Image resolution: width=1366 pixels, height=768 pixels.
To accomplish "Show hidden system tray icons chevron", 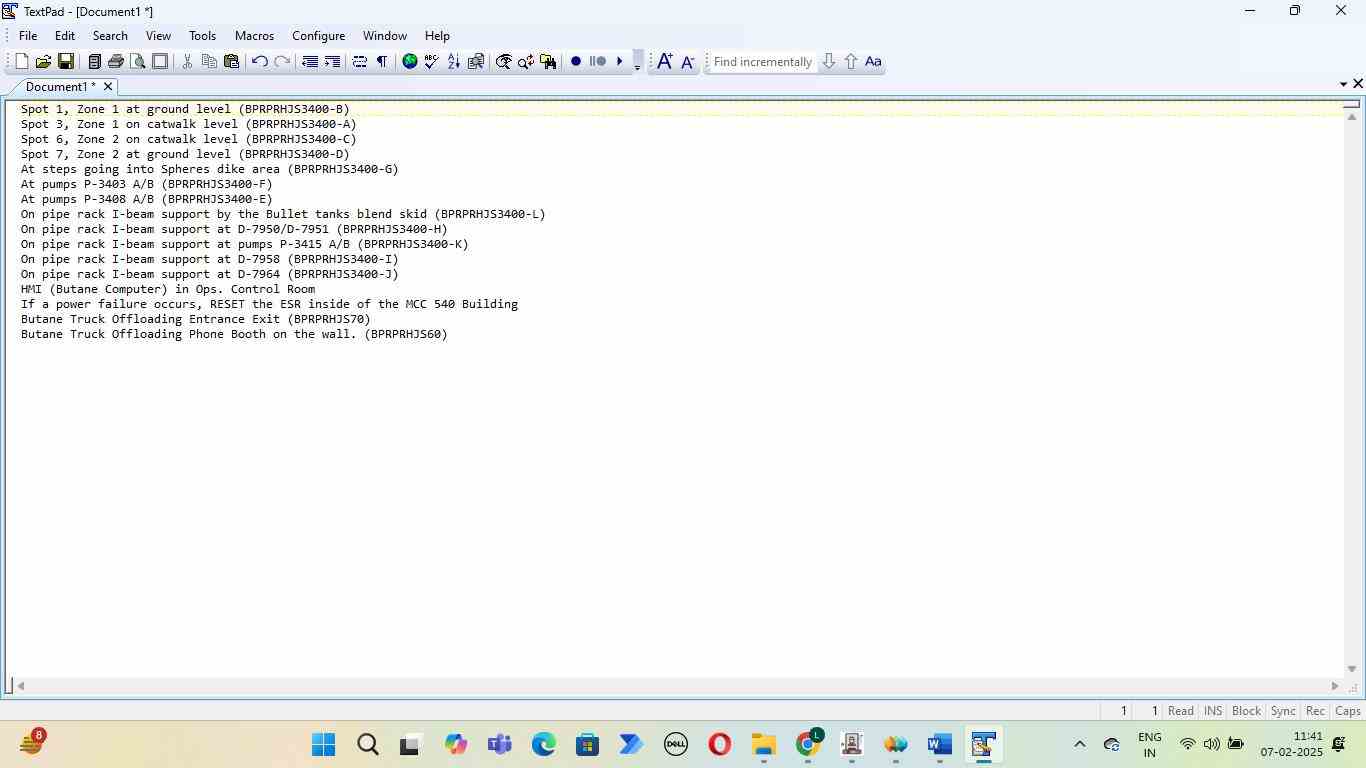I will (x=1079, y=745).
